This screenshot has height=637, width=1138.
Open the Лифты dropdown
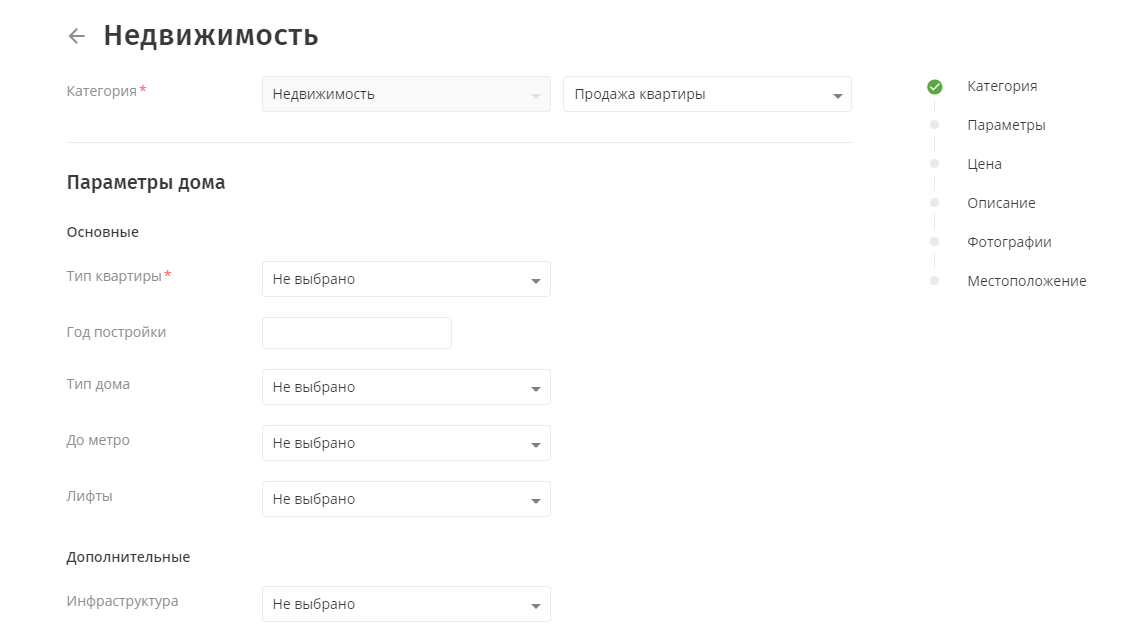point(405,499)
